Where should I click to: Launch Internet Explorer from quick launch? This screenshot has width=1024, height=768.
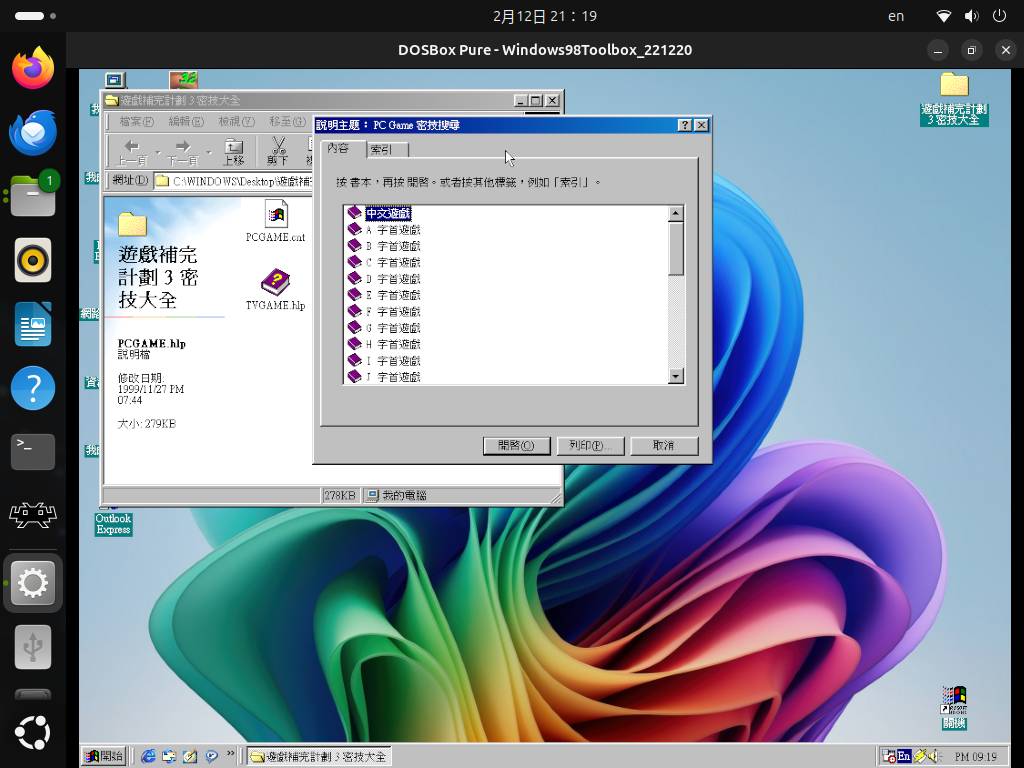[148, 756]
